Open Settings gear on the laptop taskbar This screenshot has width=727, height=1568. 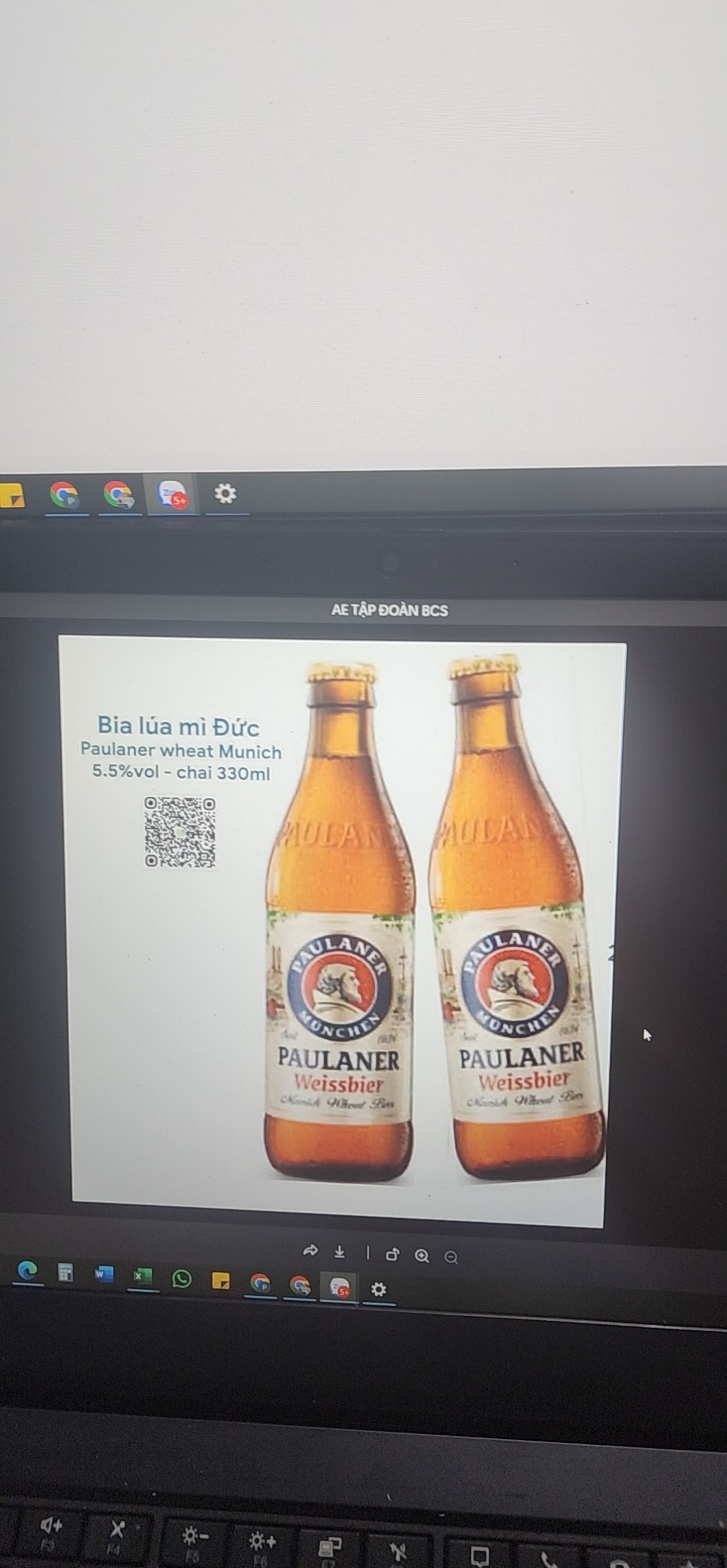379,1289
